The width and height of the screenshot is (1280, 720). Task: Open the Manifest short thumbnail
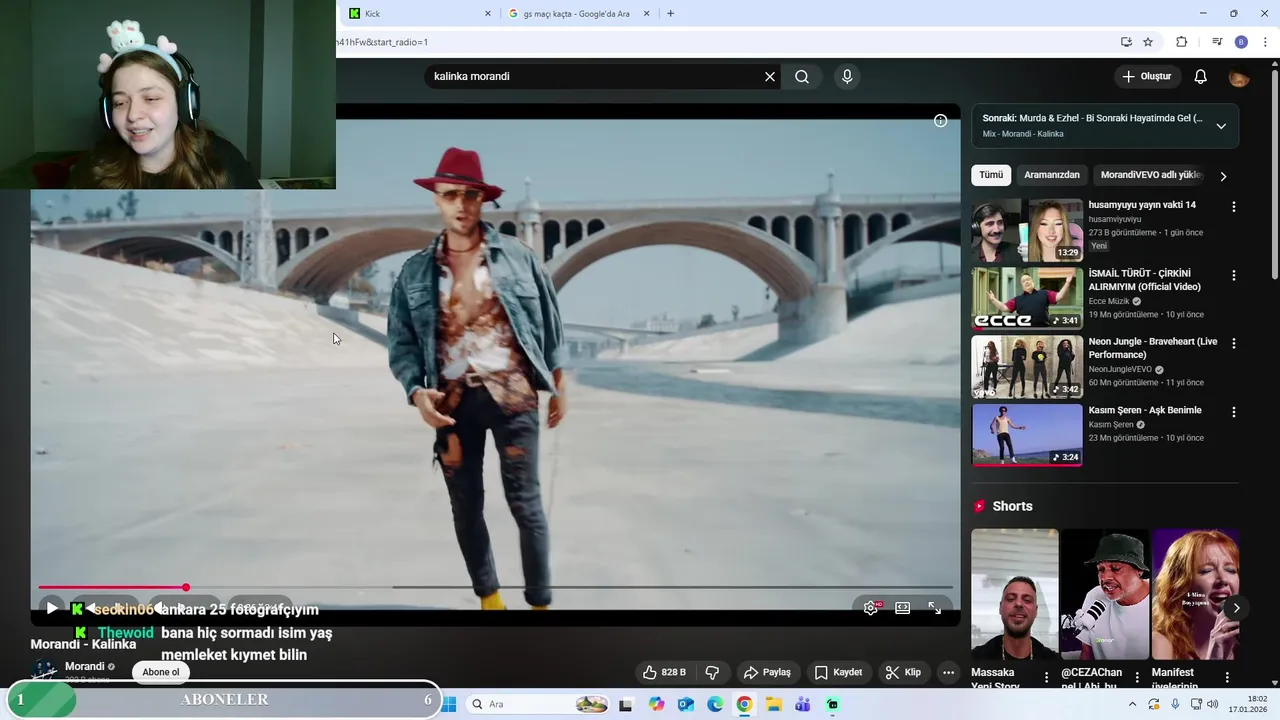coord(1195,595)
